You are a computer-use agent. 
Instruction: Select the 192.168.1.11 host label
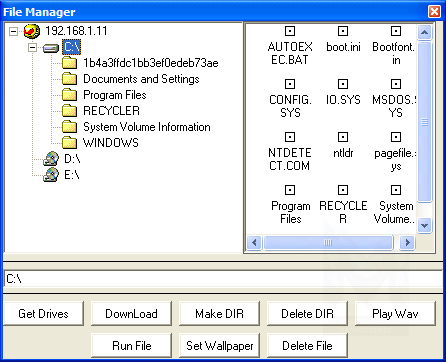76,31
